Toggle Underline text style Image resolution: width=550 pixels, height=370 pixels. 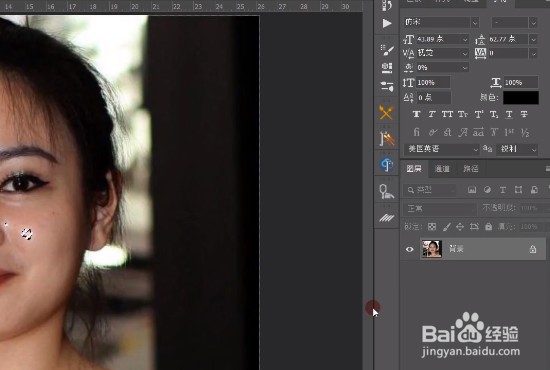coord(509,114)
